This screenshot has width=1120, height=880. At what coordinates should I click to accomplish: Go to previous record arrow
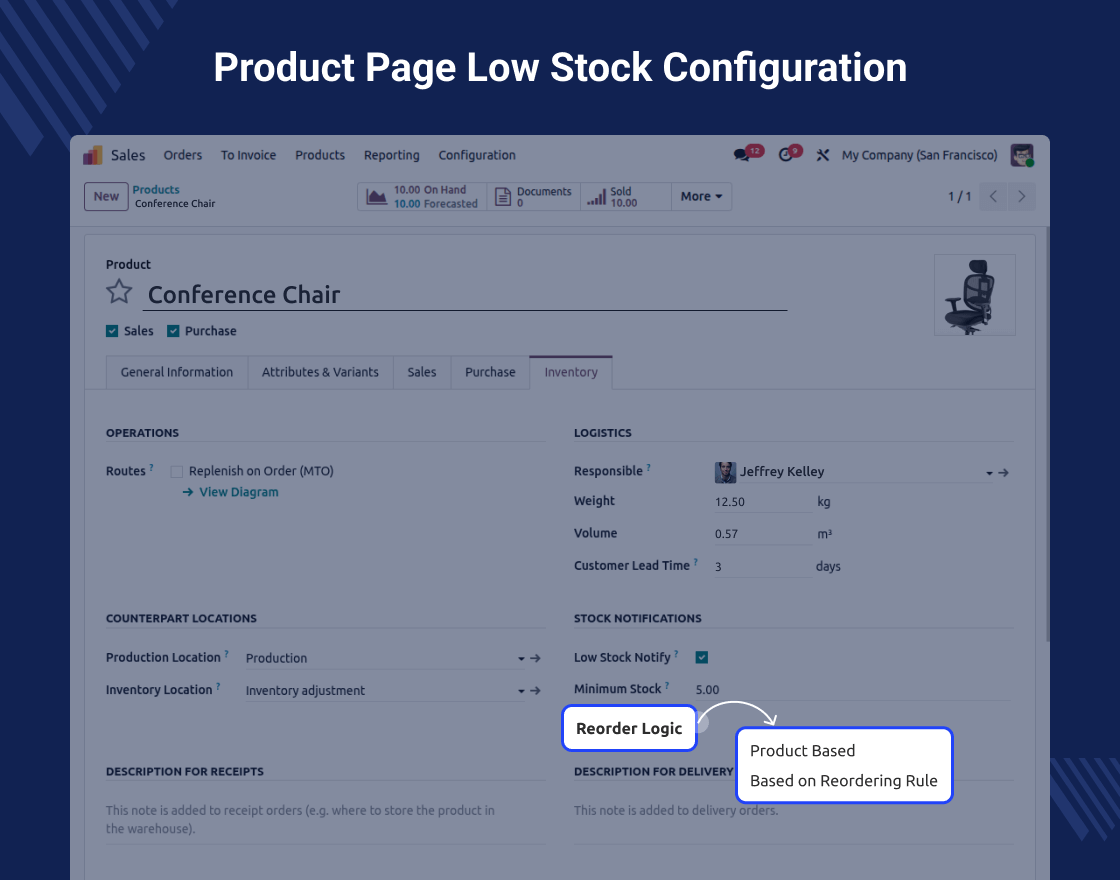pyautogui.click(x=993, y=196)
